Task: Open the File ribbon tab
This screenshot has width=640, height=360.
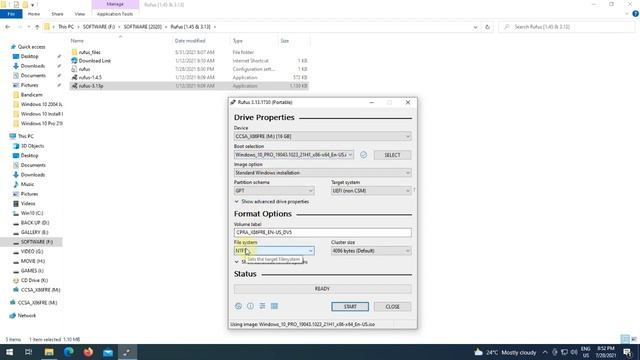Action: (x=11, y=14)
